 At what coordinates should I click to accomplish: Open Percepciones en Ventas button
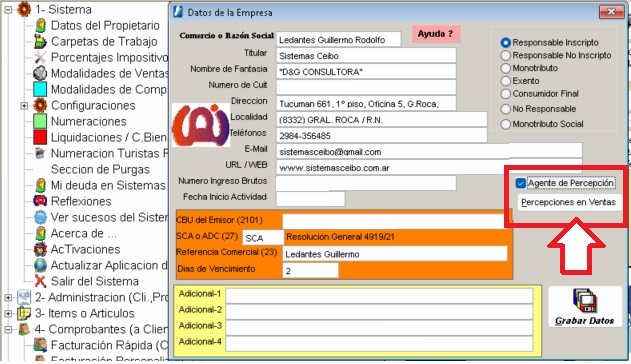click(568, 202)
